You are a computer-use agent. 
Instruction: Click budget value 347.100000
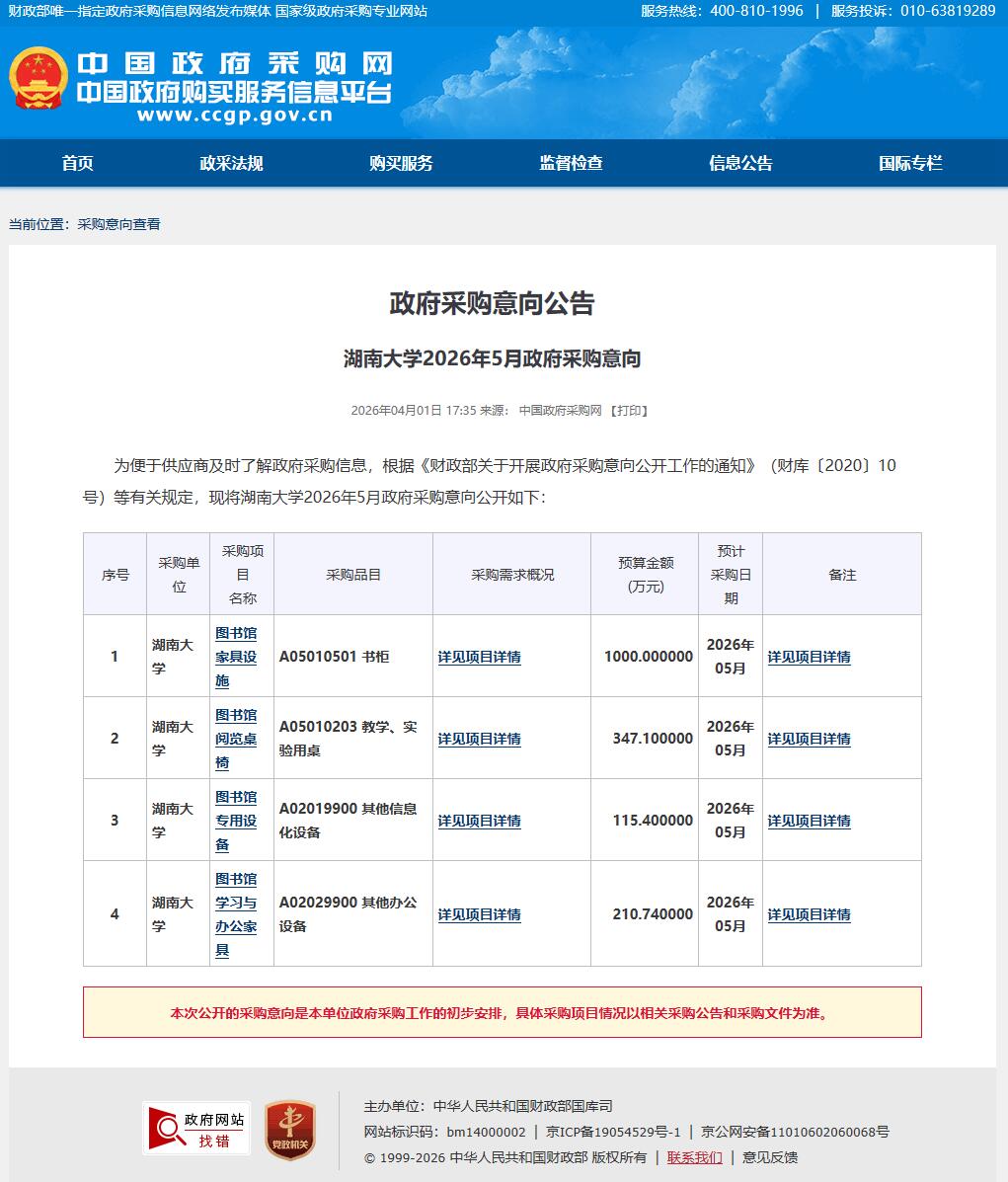[x=653, y=739]
